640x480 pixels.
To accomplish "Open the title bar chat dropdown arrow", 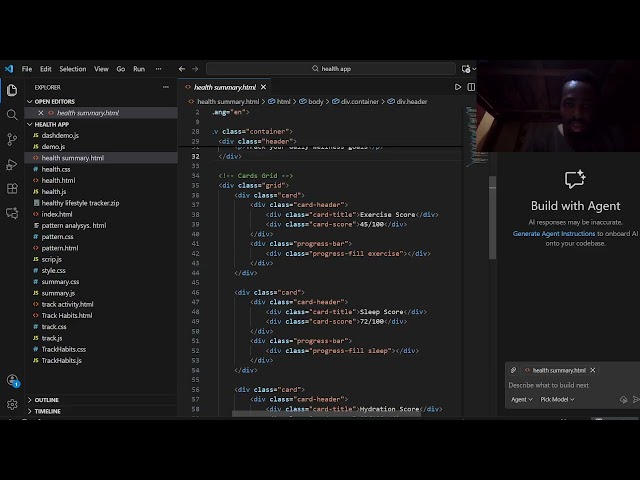I will [474, 69].
